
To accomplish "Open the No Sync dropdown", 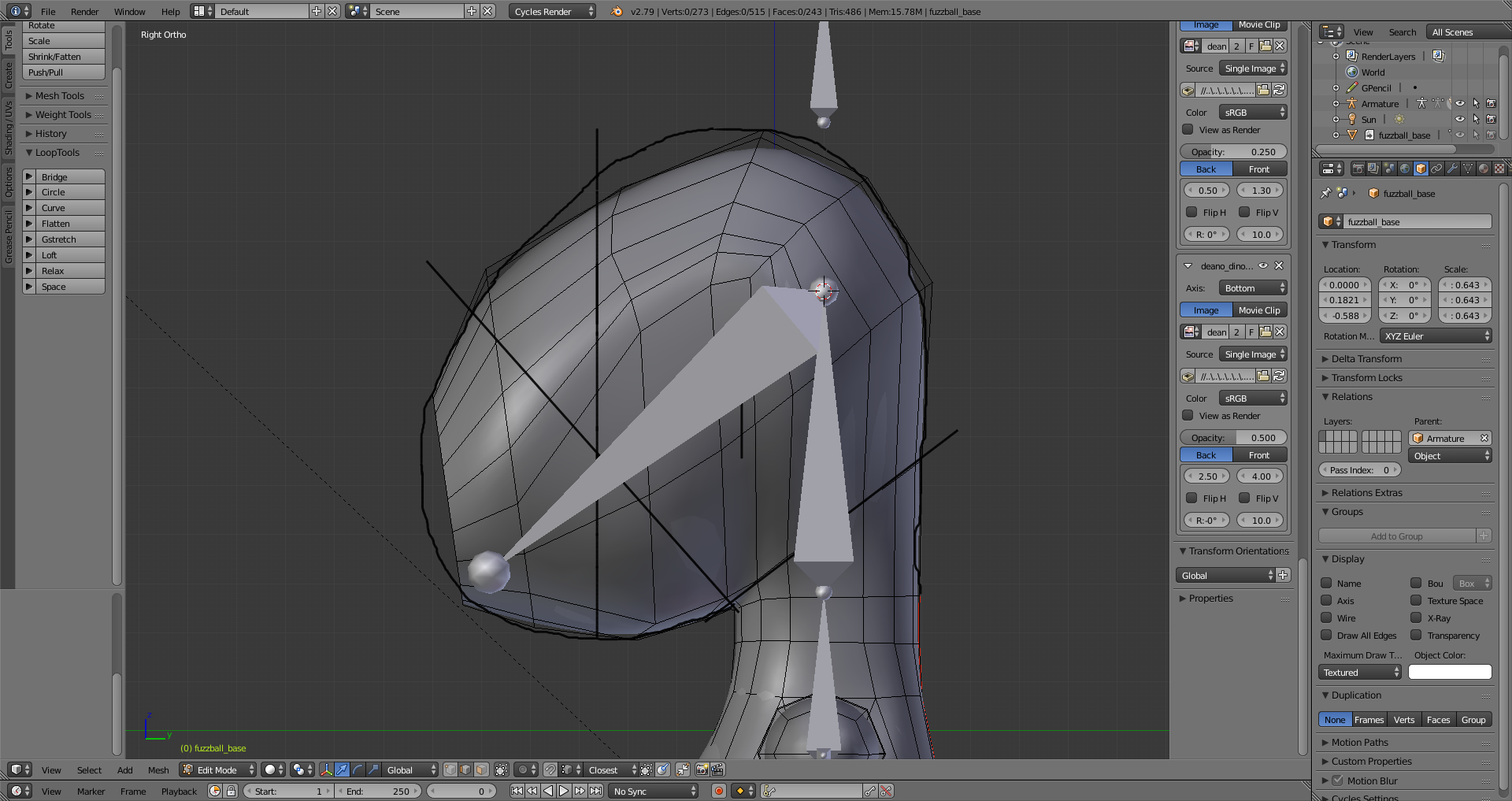I will coord(654,791).
